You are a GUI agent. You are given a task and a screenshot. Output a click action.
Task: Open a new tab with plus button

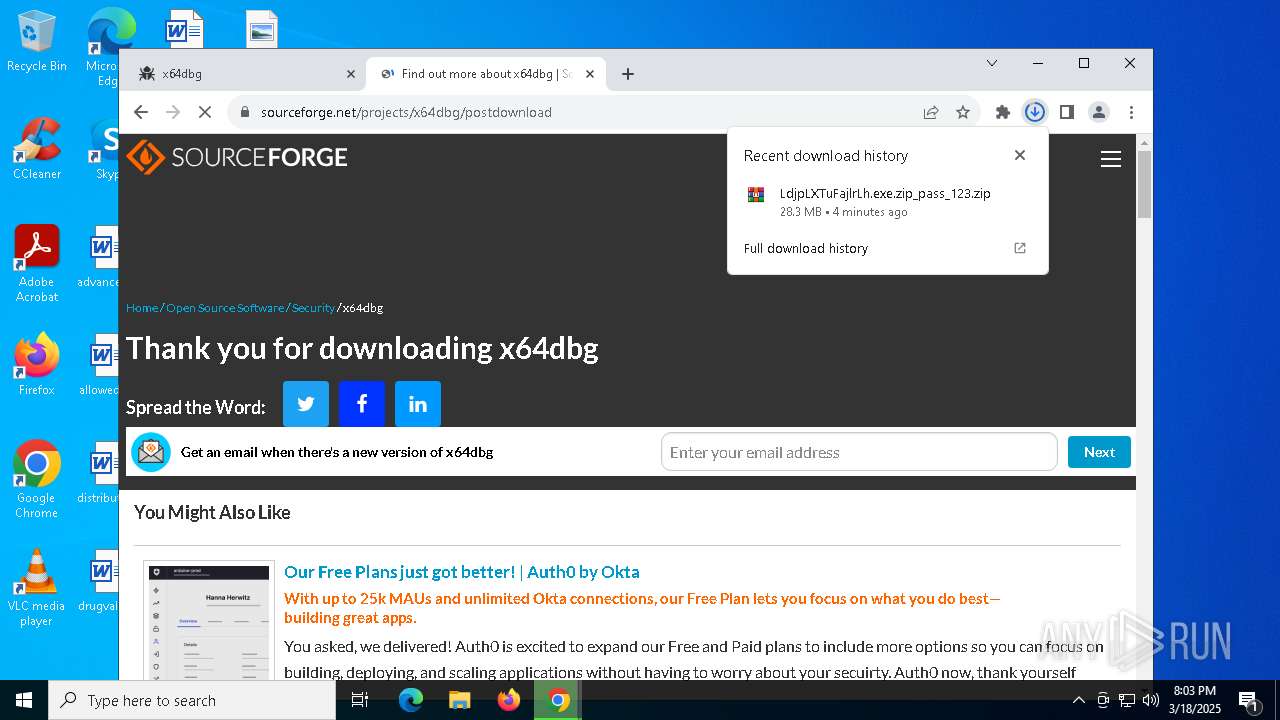(x=628, y=74)
